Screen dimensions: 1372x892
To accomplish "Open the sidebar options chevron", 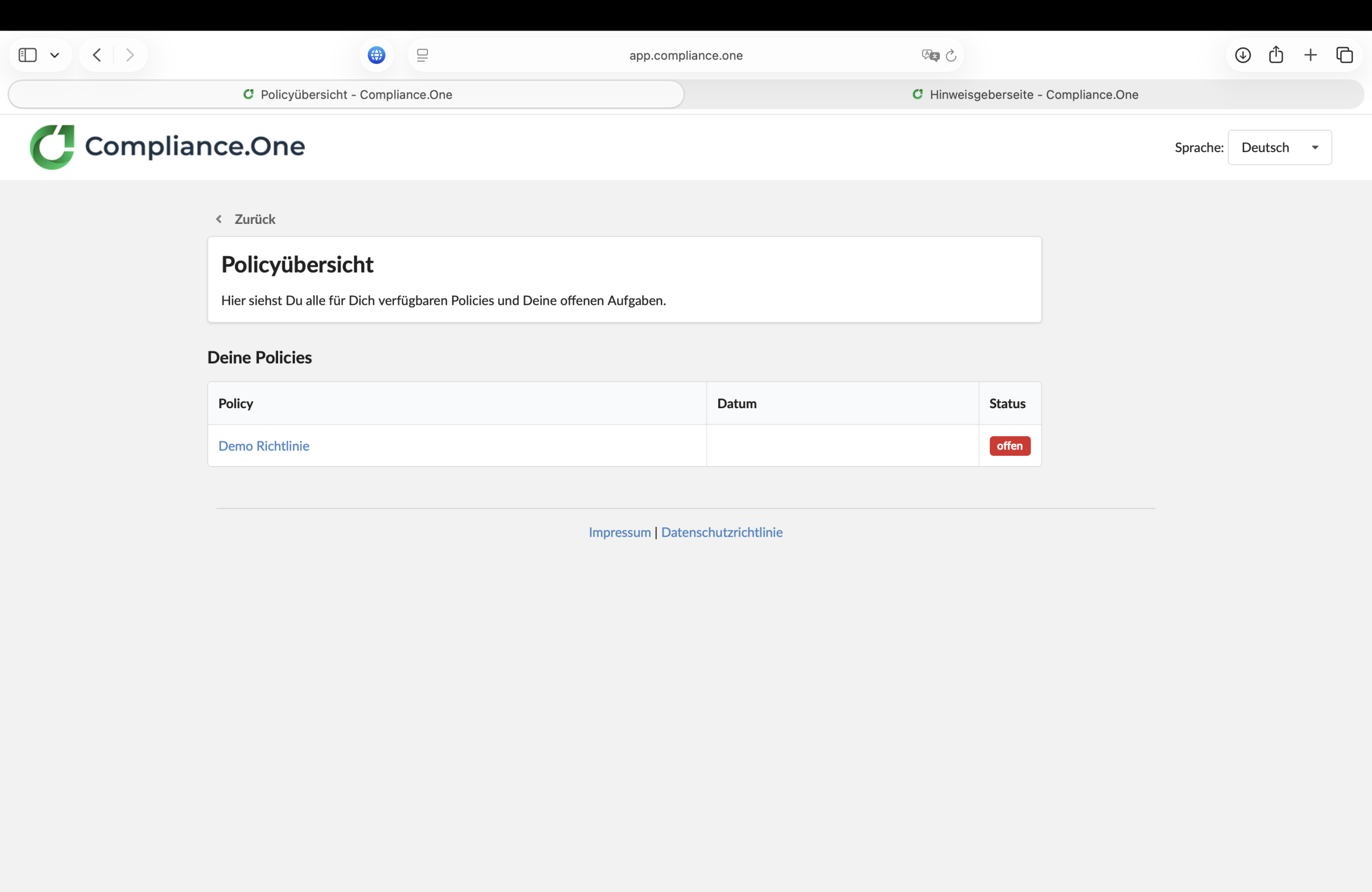I will (x=55, y=55).
